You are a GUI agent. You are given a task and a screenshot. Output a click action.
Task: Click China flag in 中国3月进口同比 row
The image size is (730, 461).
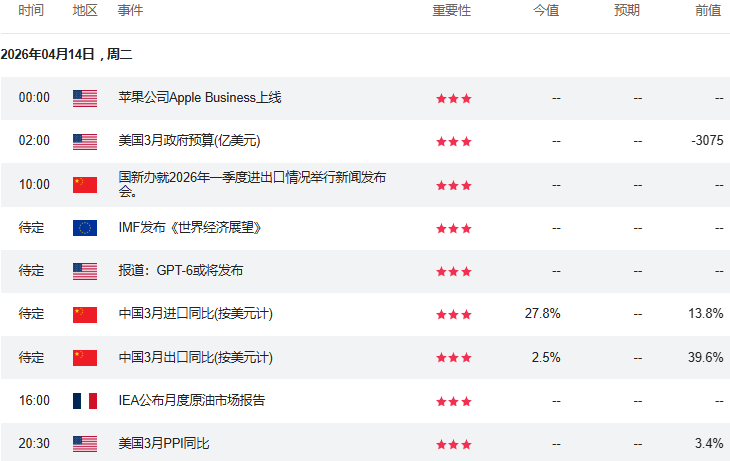(x=85, y=315)
